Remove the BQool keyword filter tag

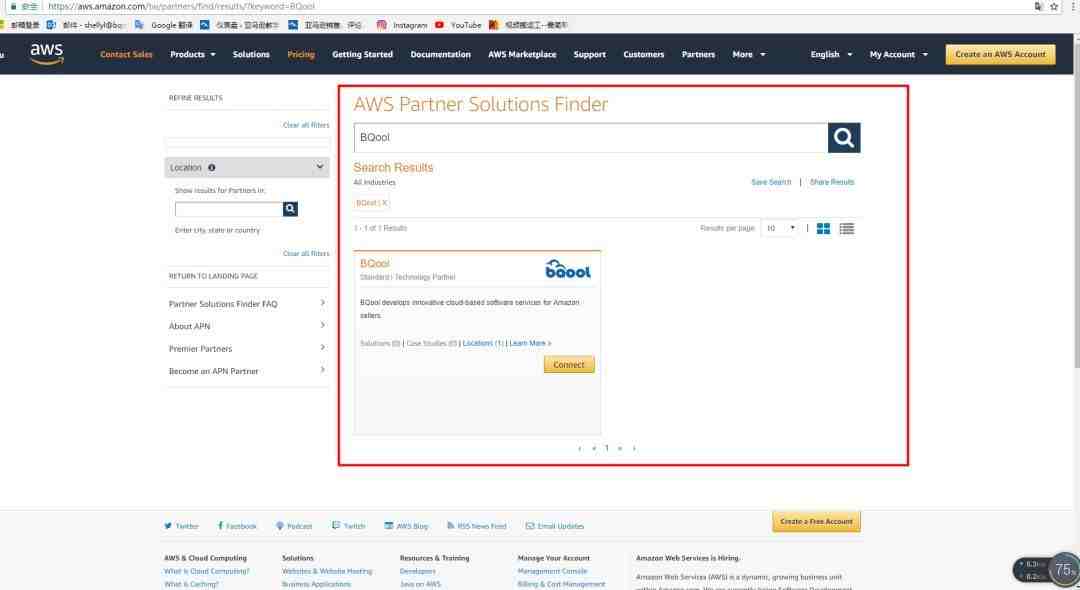point(384,202)
